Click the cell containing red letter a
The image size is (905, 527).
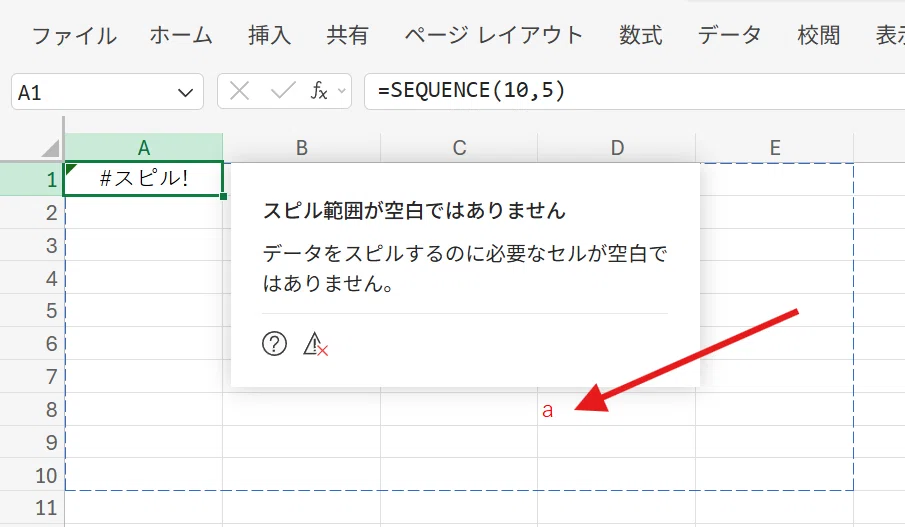616,409
